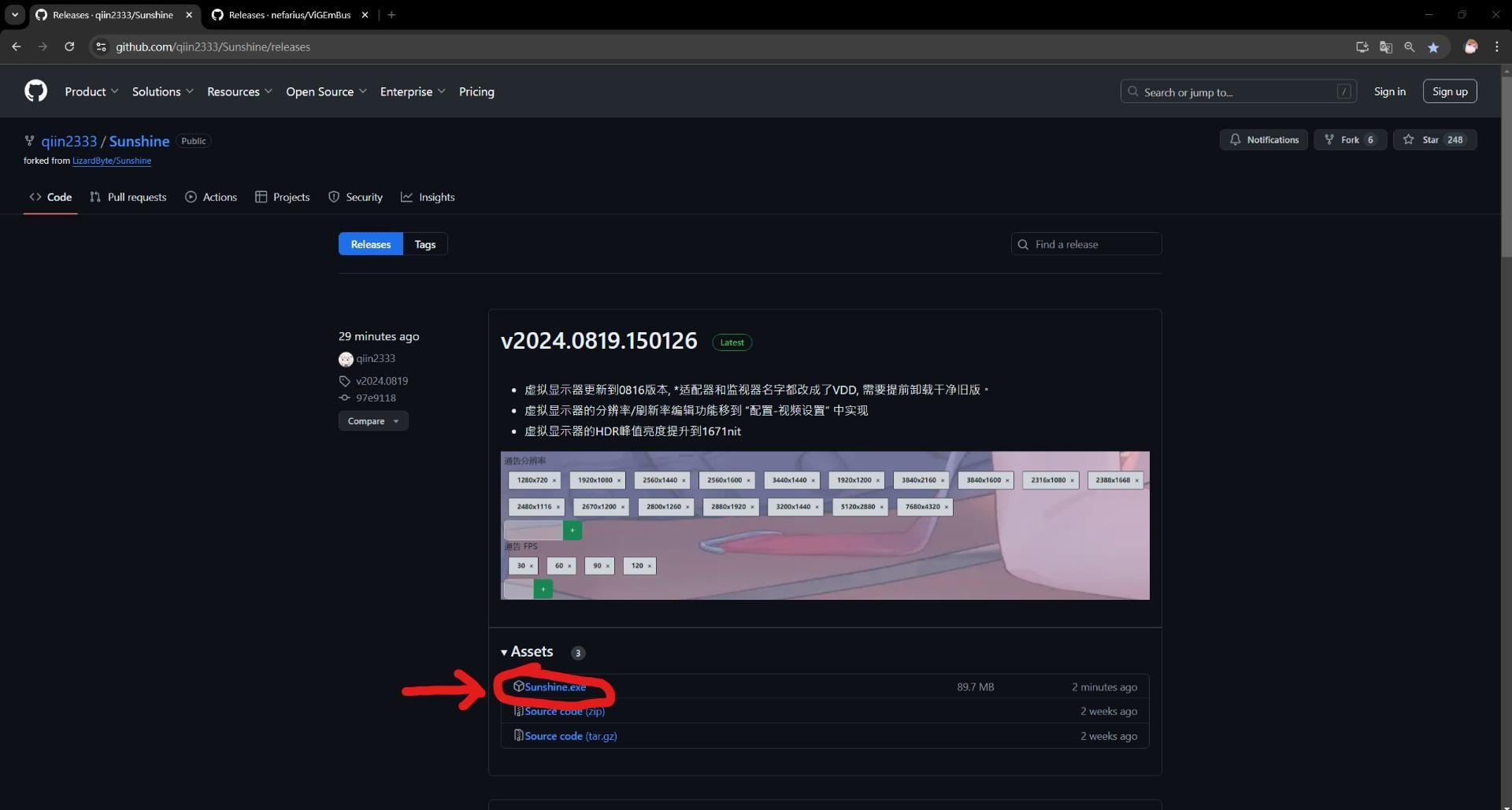Open the browser profile icon

pos(1470,46)
